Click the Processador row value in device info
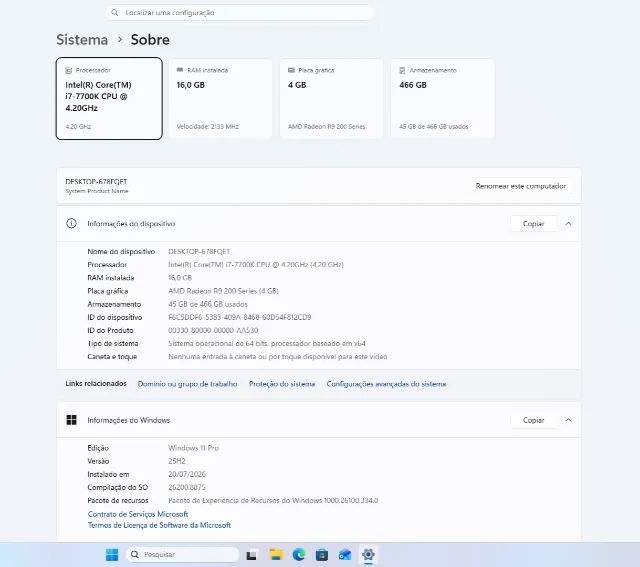Screen dimensions: 640x567 (x=256, y=265)
